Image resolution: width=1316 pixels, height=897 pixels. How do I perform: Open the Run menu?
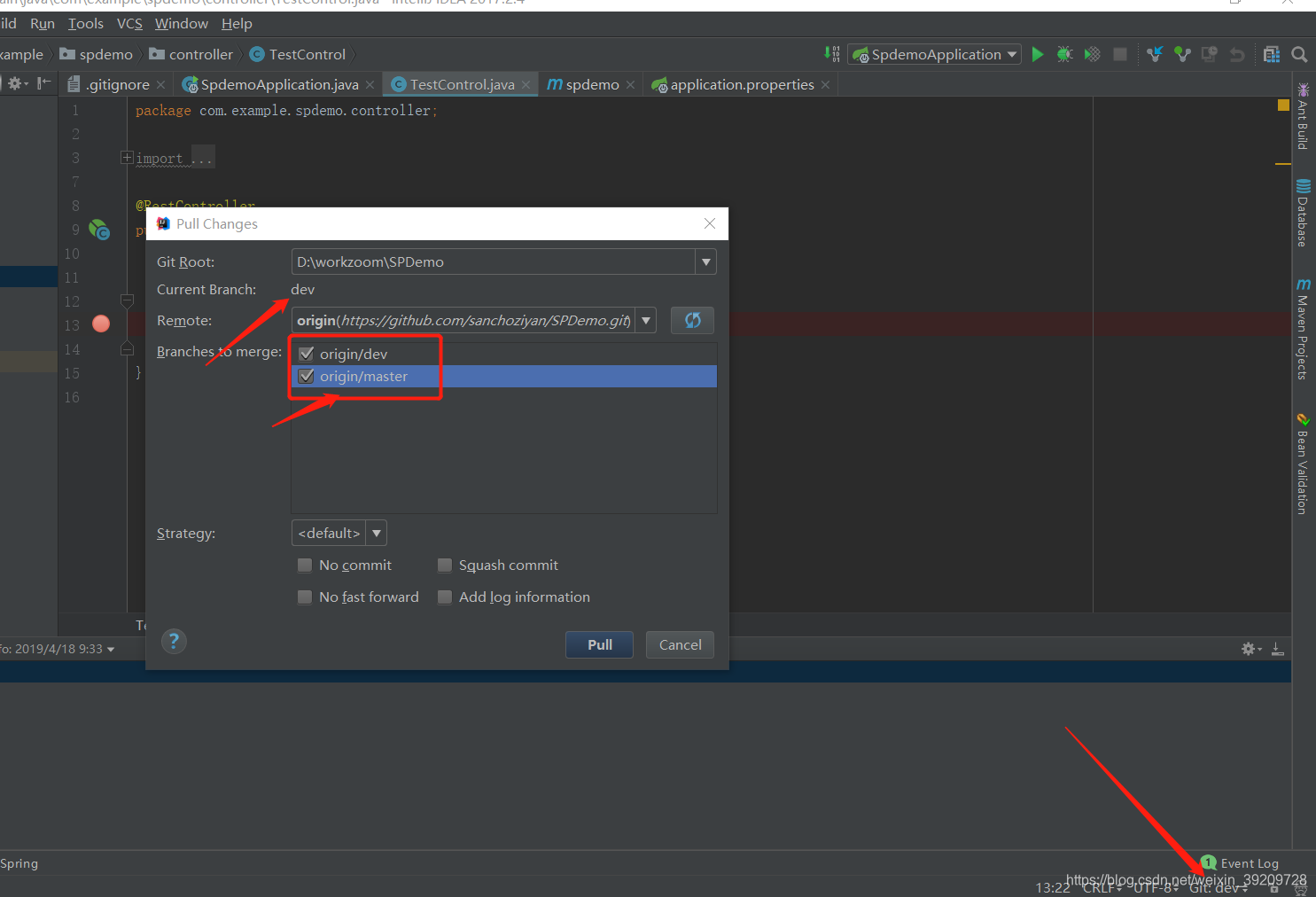pyautogui.click(x=43, y=23)
